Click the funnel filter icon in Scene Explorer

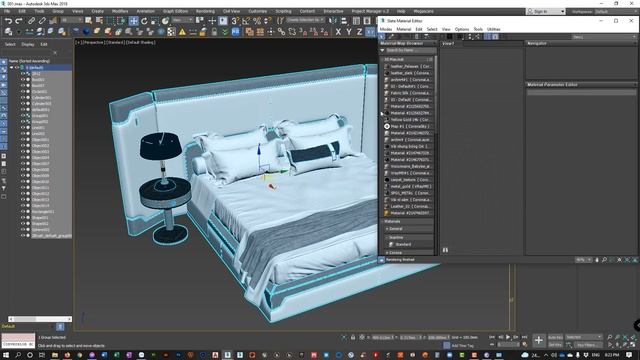(x=3, y=189)
